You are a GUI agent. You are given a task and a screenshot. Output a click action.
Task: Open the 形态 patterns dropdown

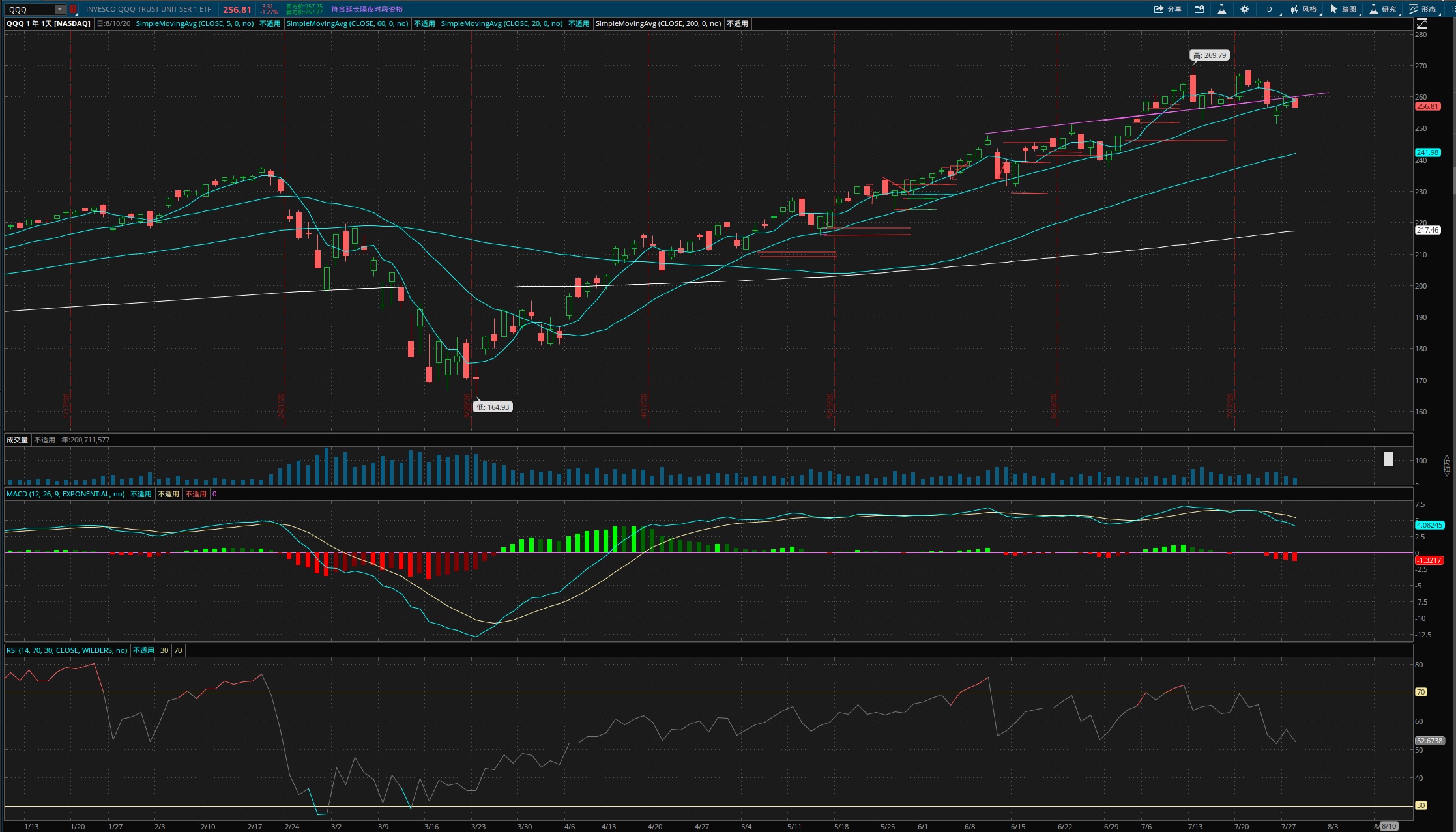point(1423,9)
